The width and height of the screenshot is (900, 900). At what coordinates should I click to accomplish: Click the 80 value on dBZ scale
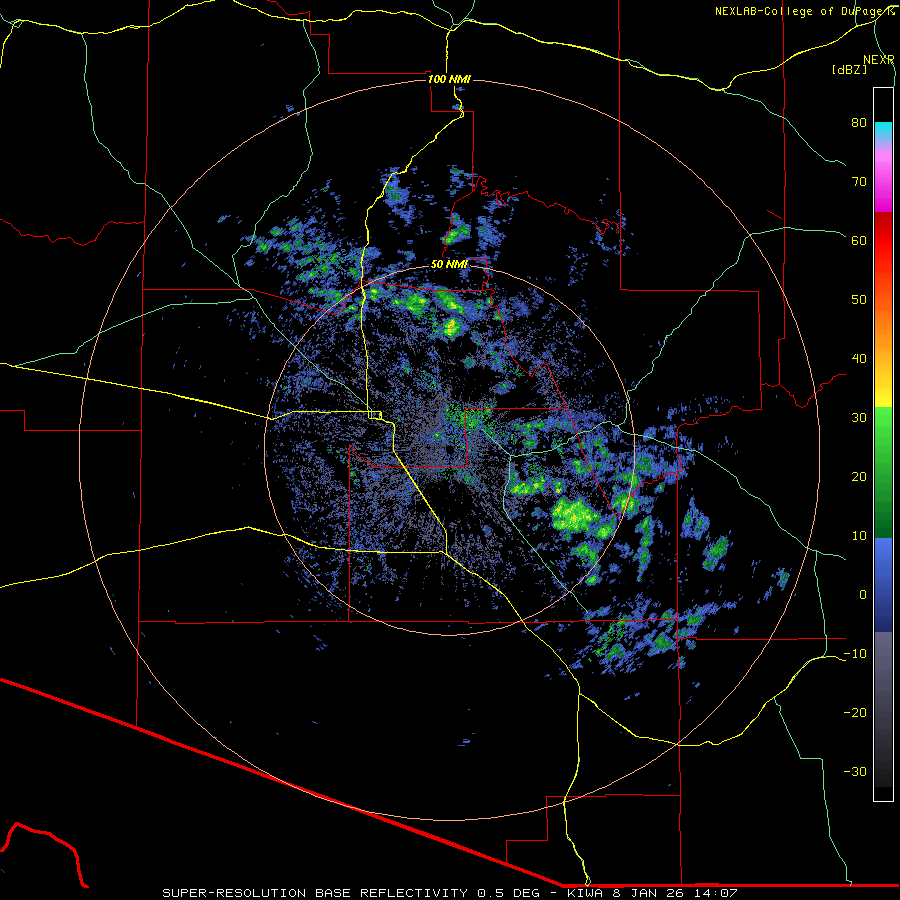(859, 123)
